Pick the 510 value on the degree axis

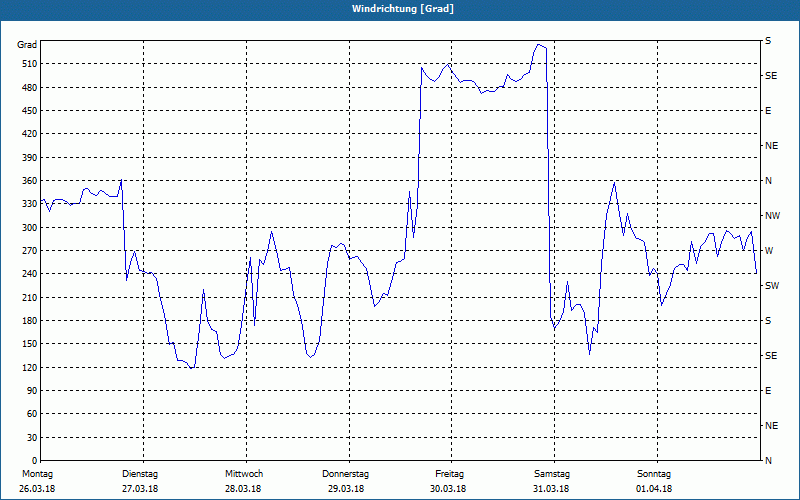[x=29, y=64]
